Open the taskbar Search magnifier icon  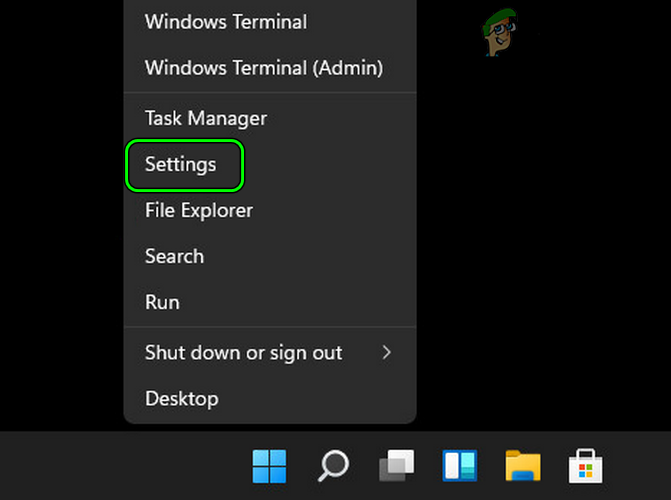point(333,465)
